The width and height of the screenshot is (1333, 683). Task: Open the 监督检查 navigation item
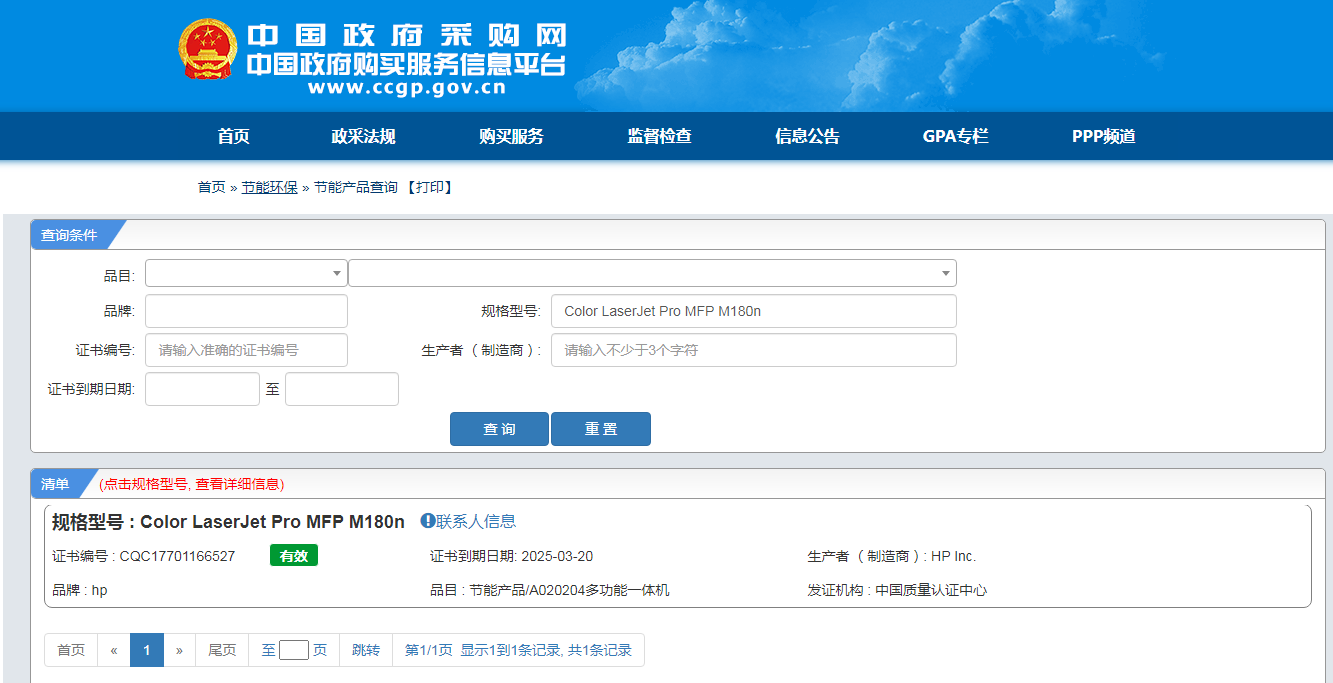pos(660,137)
